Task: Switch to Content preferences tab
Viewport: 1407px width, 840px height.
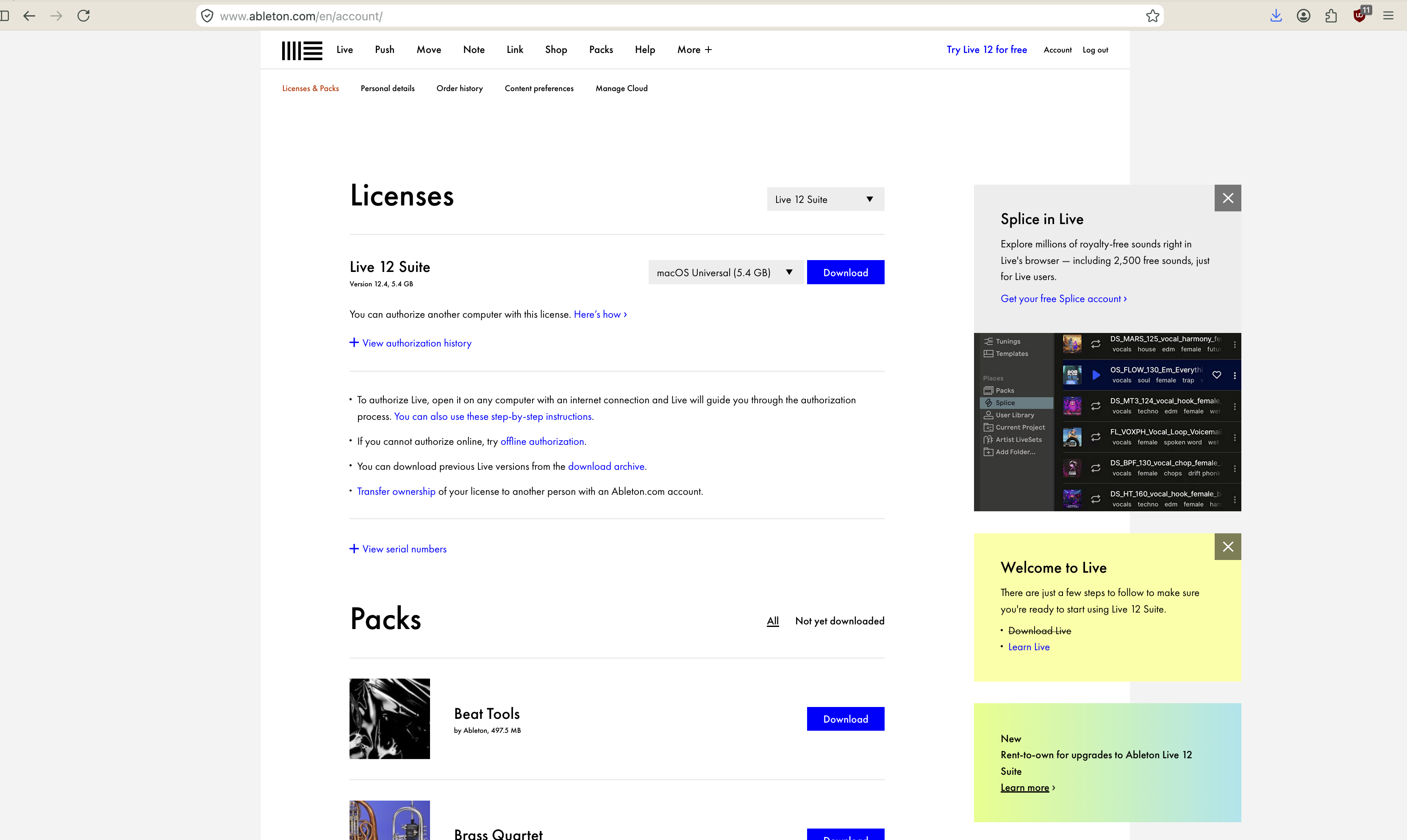Action: coord(539,88)
